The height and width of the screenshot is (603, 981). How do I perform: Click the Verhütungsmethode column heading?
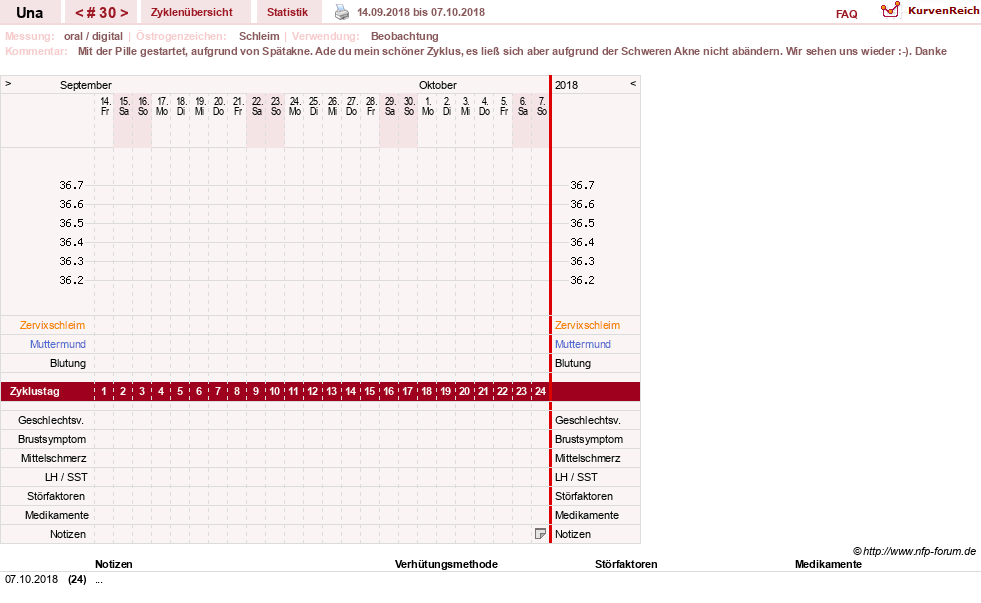click(446, 564)
